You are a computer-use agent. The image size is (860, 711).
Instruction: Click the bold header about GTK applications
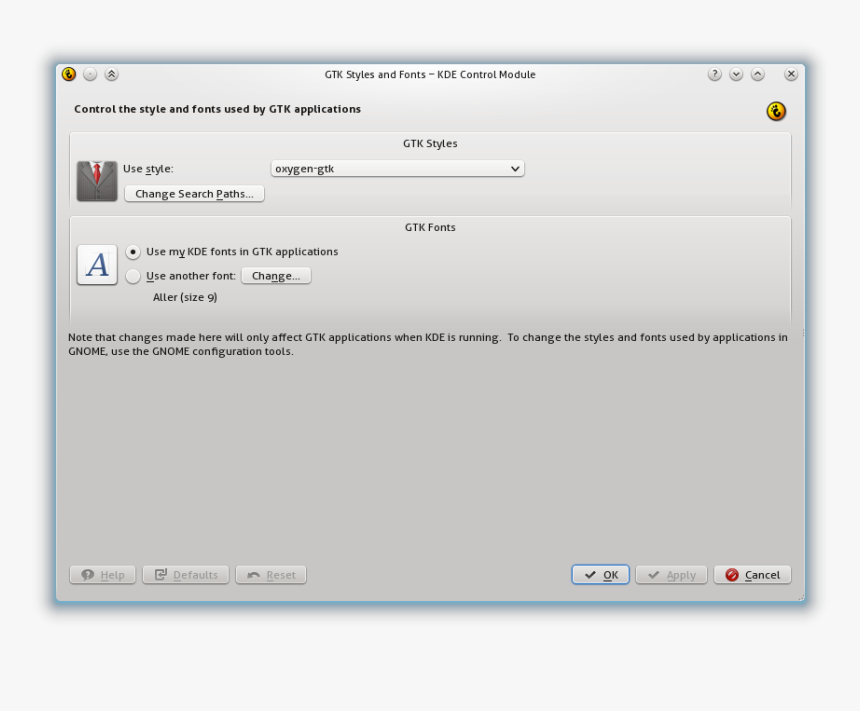pyautogui.click(x=218, y=109)
